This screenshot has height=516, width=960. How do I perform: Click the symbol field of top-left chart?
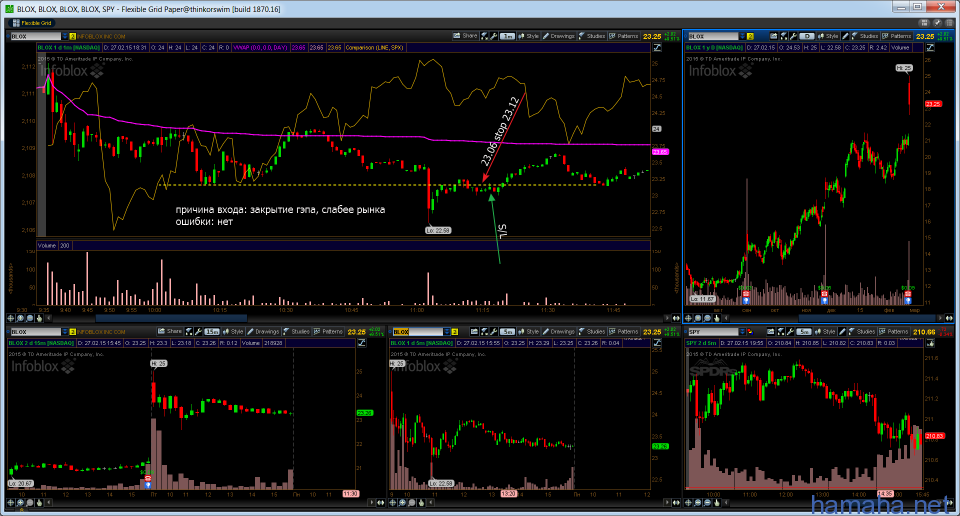pos(34,37)
